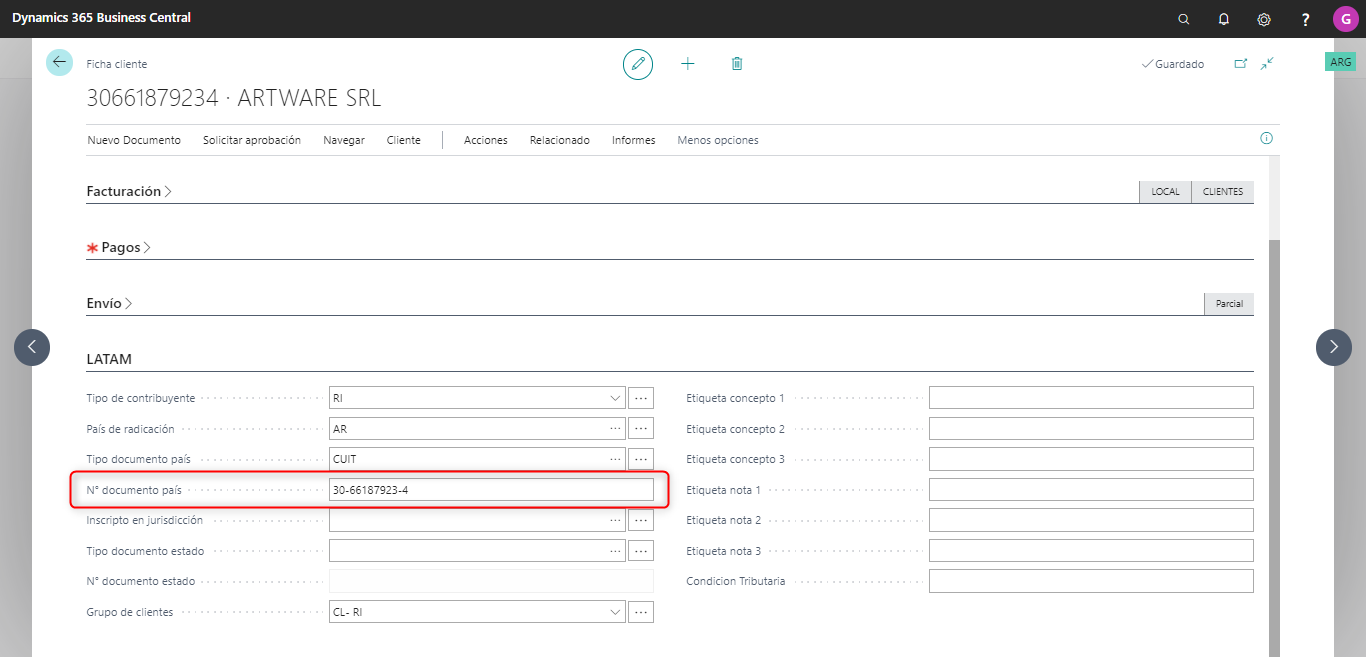Click the Etiqueta concepto 1 field
This screenshot has height=657, width=1366.
pos(1091,398)
